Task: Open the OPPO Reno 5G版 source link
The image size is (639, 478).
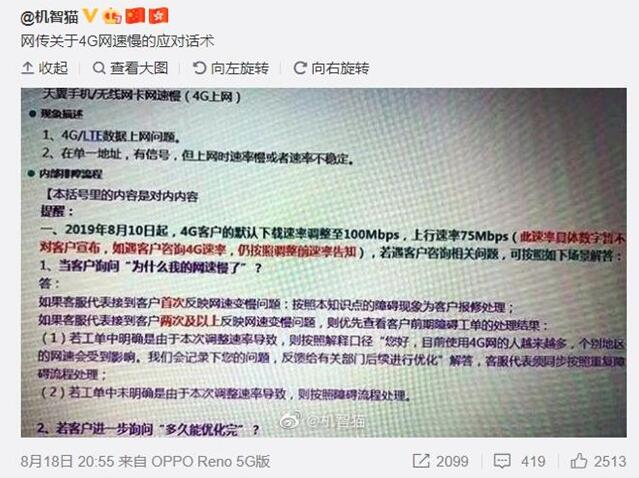Action: (211, 461)
